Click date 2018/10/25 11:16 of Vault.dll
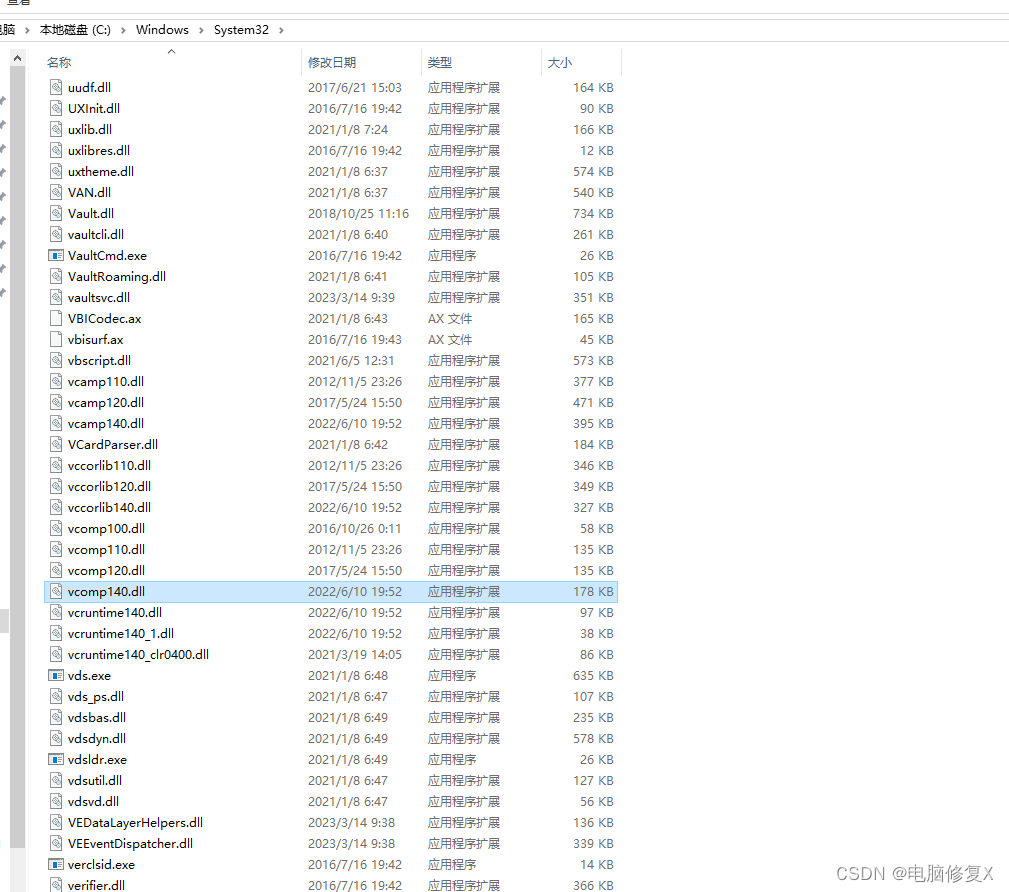The image size is (1009, 892). pyautogui.click(x=358, y=214)
